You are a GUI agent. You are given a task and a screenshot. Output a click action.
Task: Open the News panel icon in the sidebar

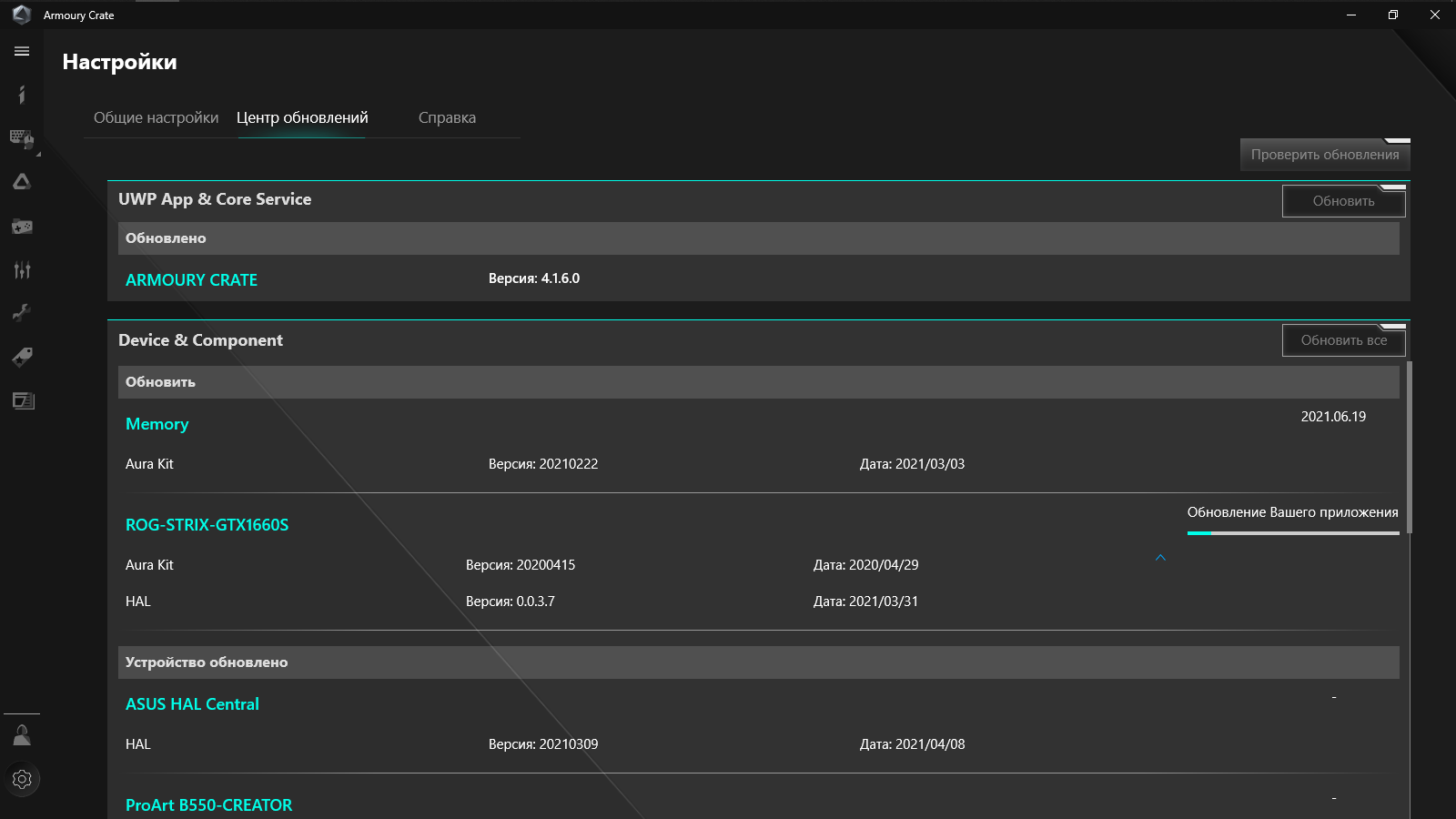click(23, 400)
